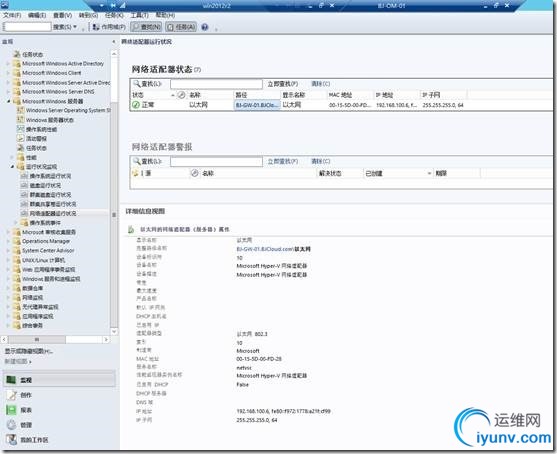Select the 群集共享卷运行状况 dashboard icon

pyautogui.click(x=24, y=204)
